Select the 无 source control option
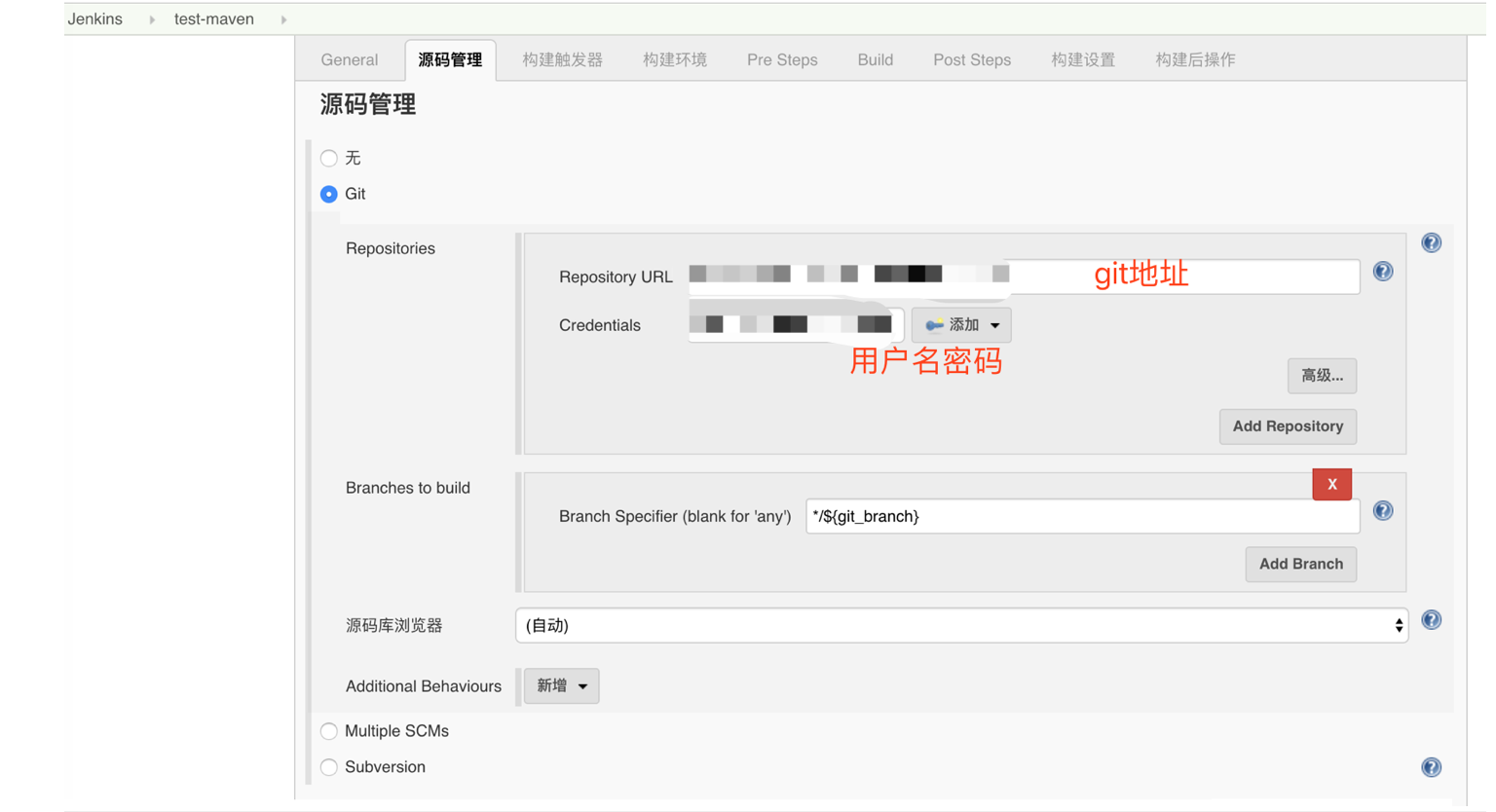 (x=329, y=158)
